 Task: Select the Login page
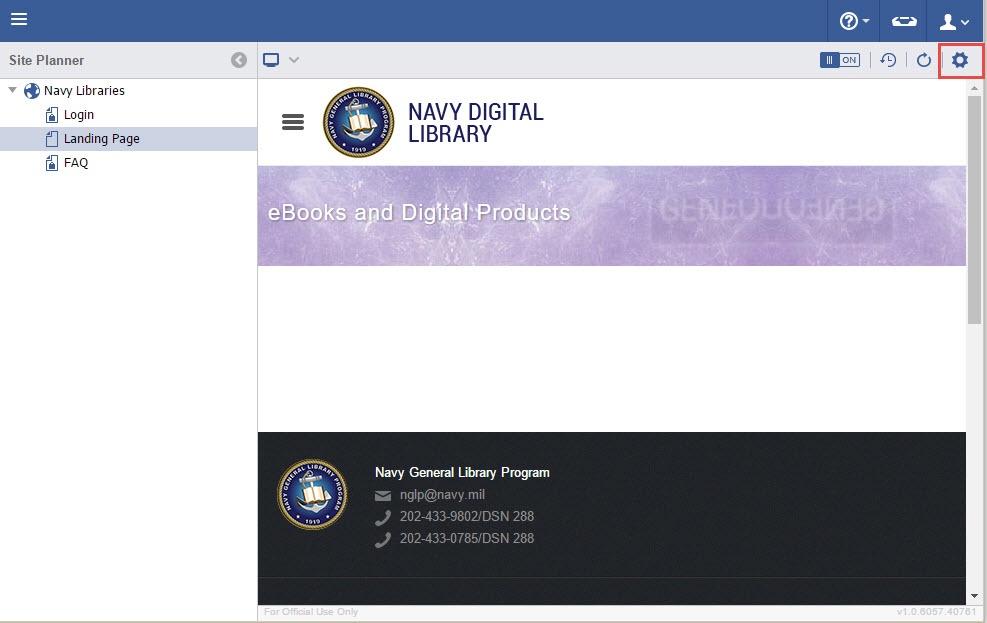[x=78, y=115]
